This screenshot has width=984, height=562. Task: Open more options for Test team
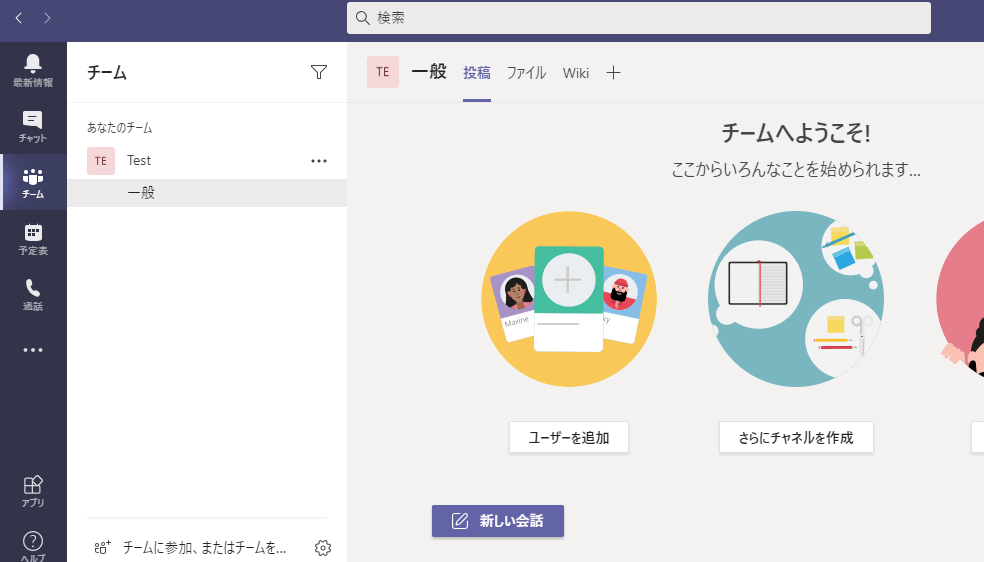click(x=319, y=160)
